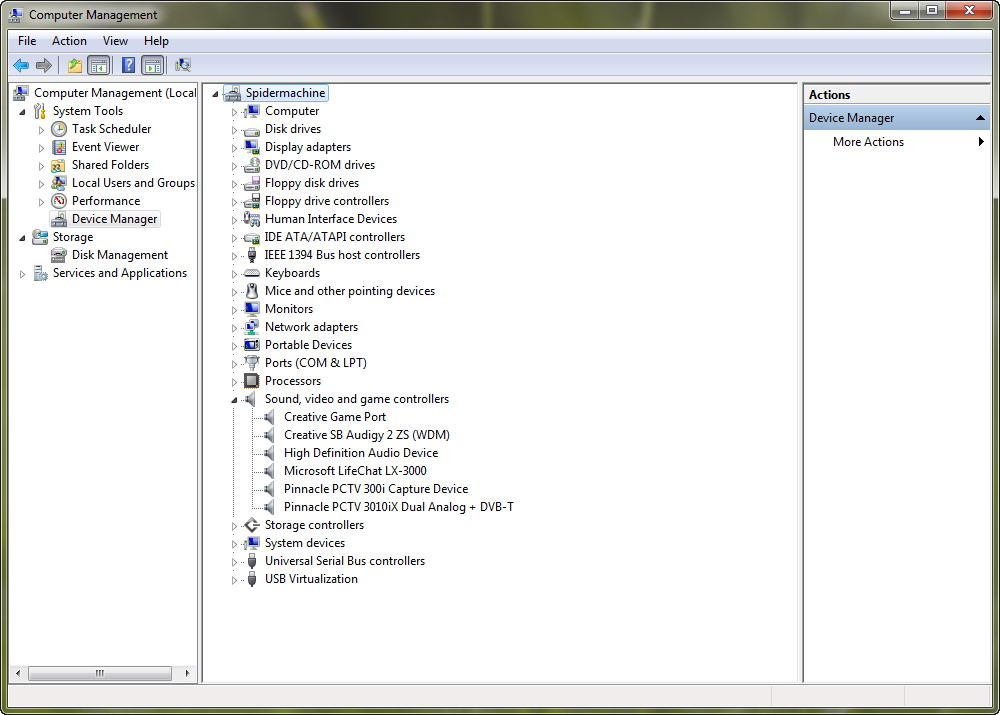Click the Creative Game Port speaker icon
This screenshot has height=715, width=1000.
tap(270, 417)
